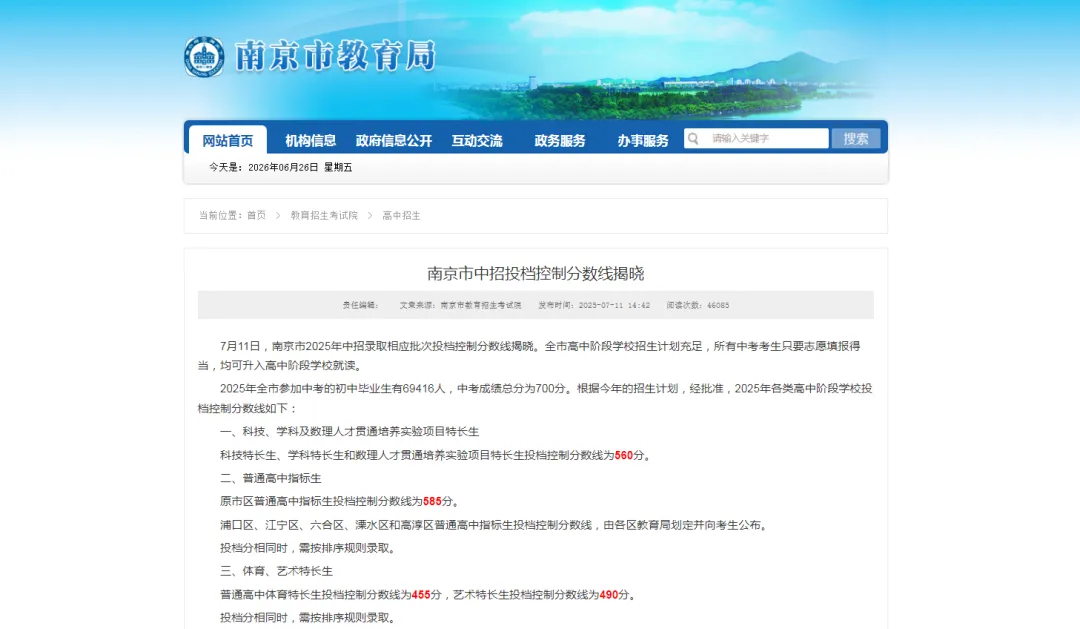Click heading 二、普通高中指标生
Screen dimensions: 1080x629
tap(271, 478)
